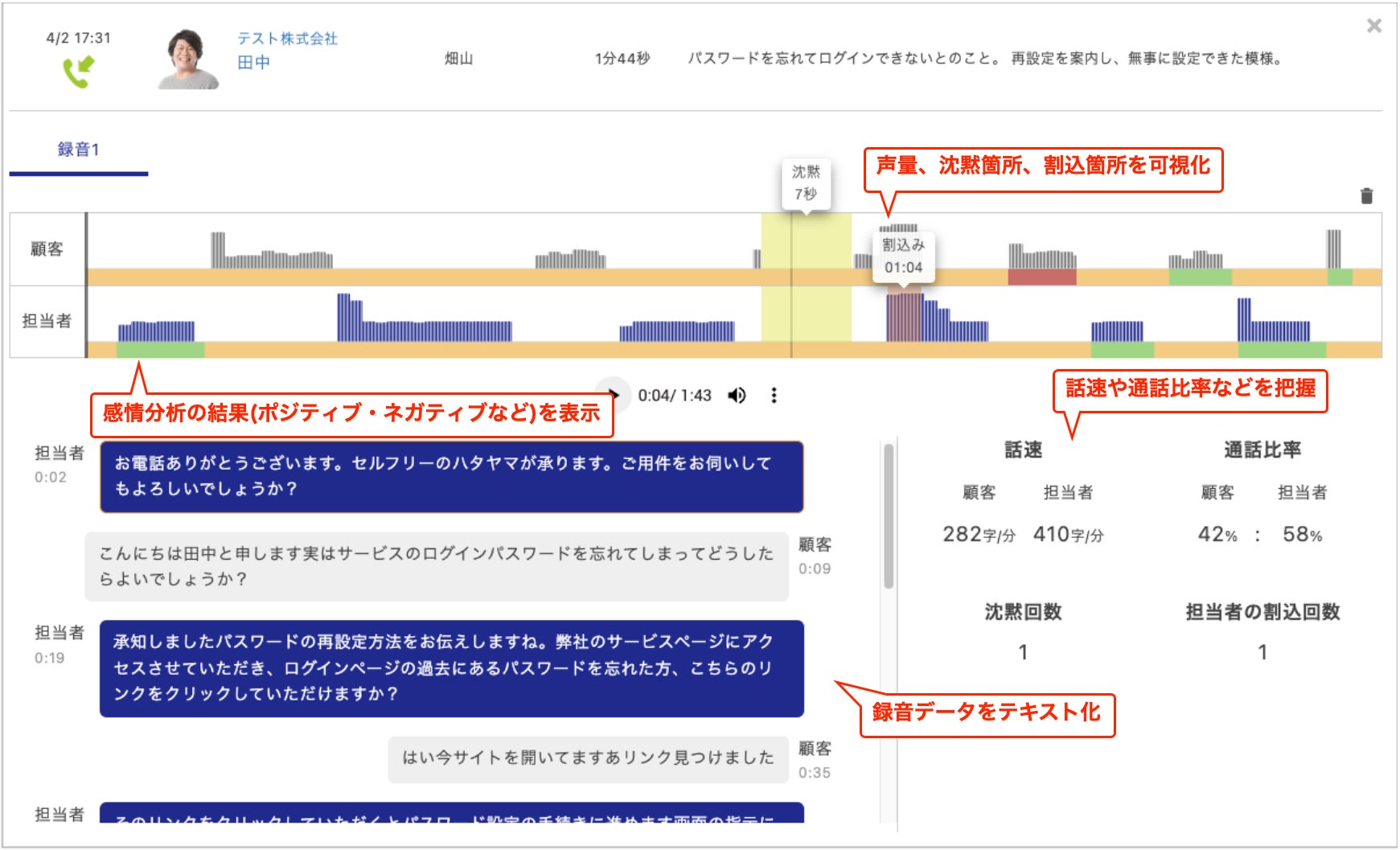Click the agent name 畑山 in the header
1400x850 pixels.
click(459, 59)
